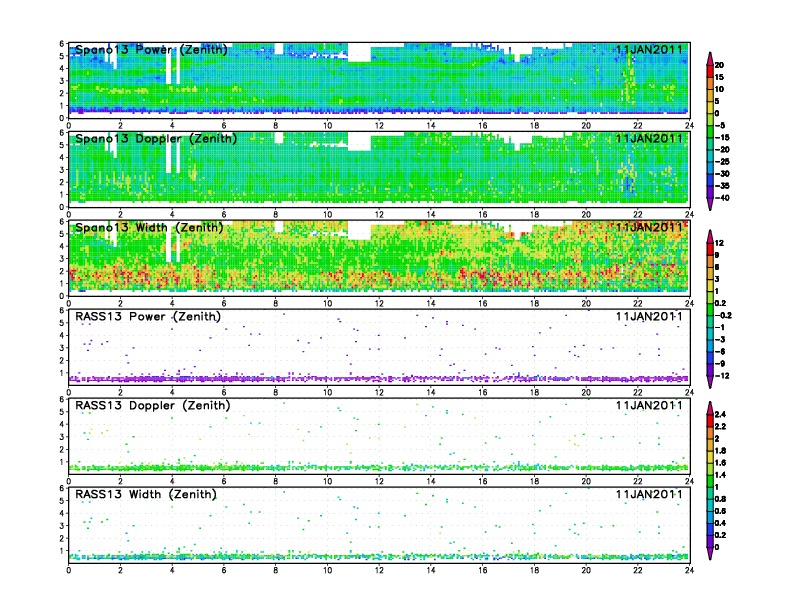Click the "-0.2" label on the middle color bar
The height and width of the screenshot is (612, 792).
click(x=723, y=316)
